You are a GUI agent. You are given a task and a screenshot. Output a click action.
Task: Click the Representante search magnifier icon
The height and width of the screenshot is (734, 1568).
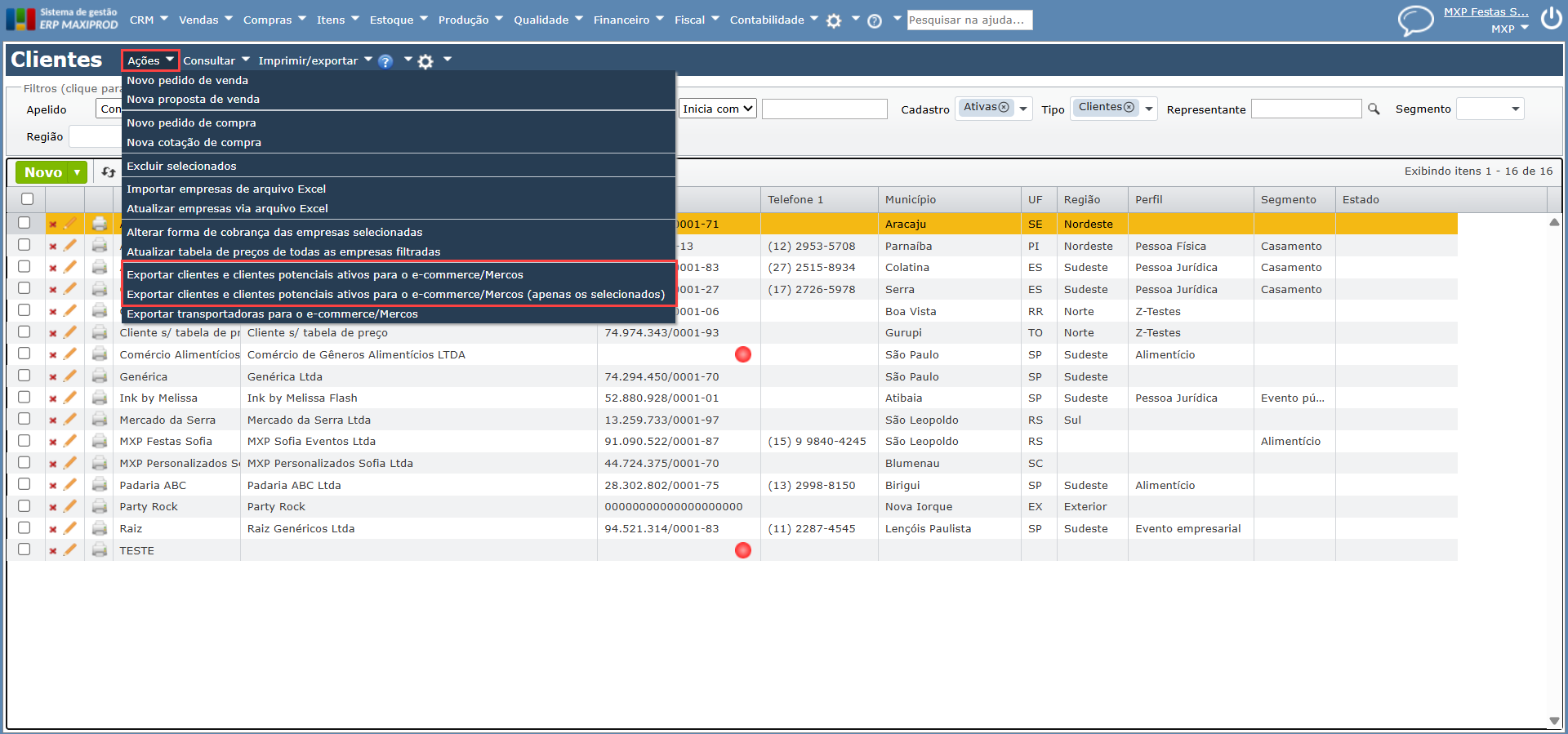click(1374, 109)
